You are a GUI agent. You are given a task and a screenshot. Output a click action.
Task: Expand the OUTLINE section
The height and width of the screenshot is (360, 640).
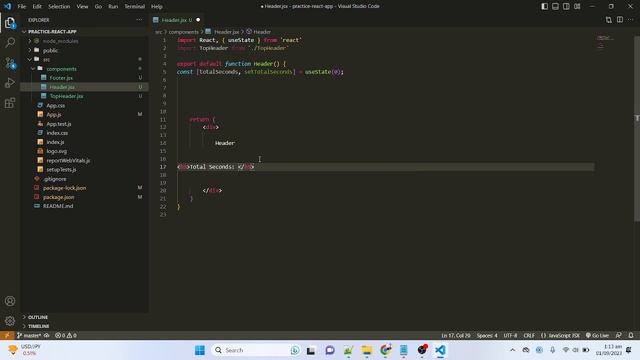(x=38, y=317)
